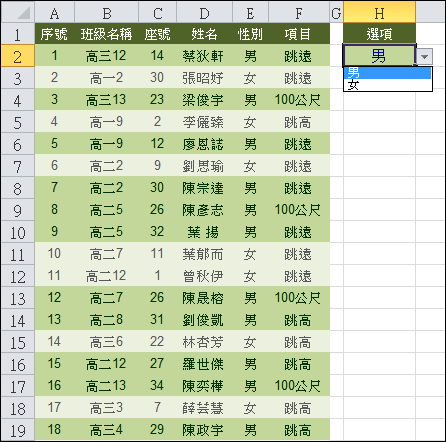Select the cell with name 葉 揚
446x442 pixels.
click(204, 232)
